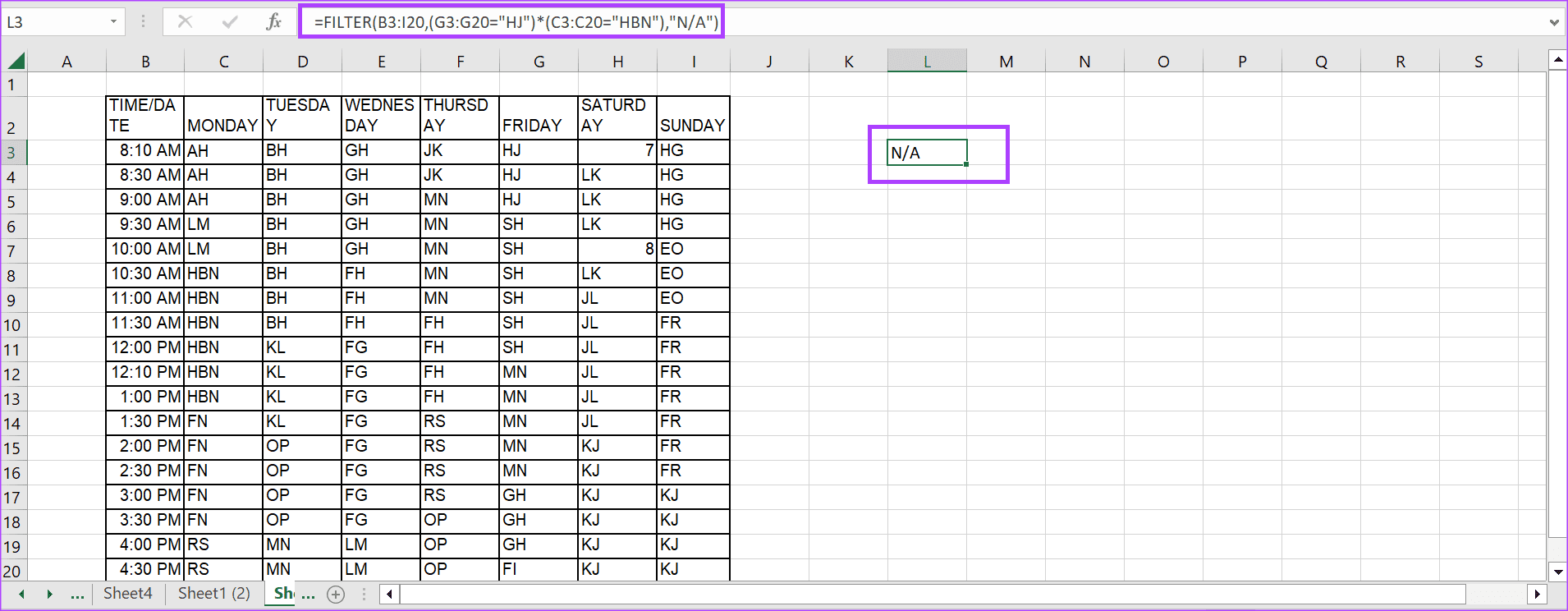Select the cell with 7 in Saturday
The width and height of the screenshot is (1568, 611).
[x=617, y=151]
